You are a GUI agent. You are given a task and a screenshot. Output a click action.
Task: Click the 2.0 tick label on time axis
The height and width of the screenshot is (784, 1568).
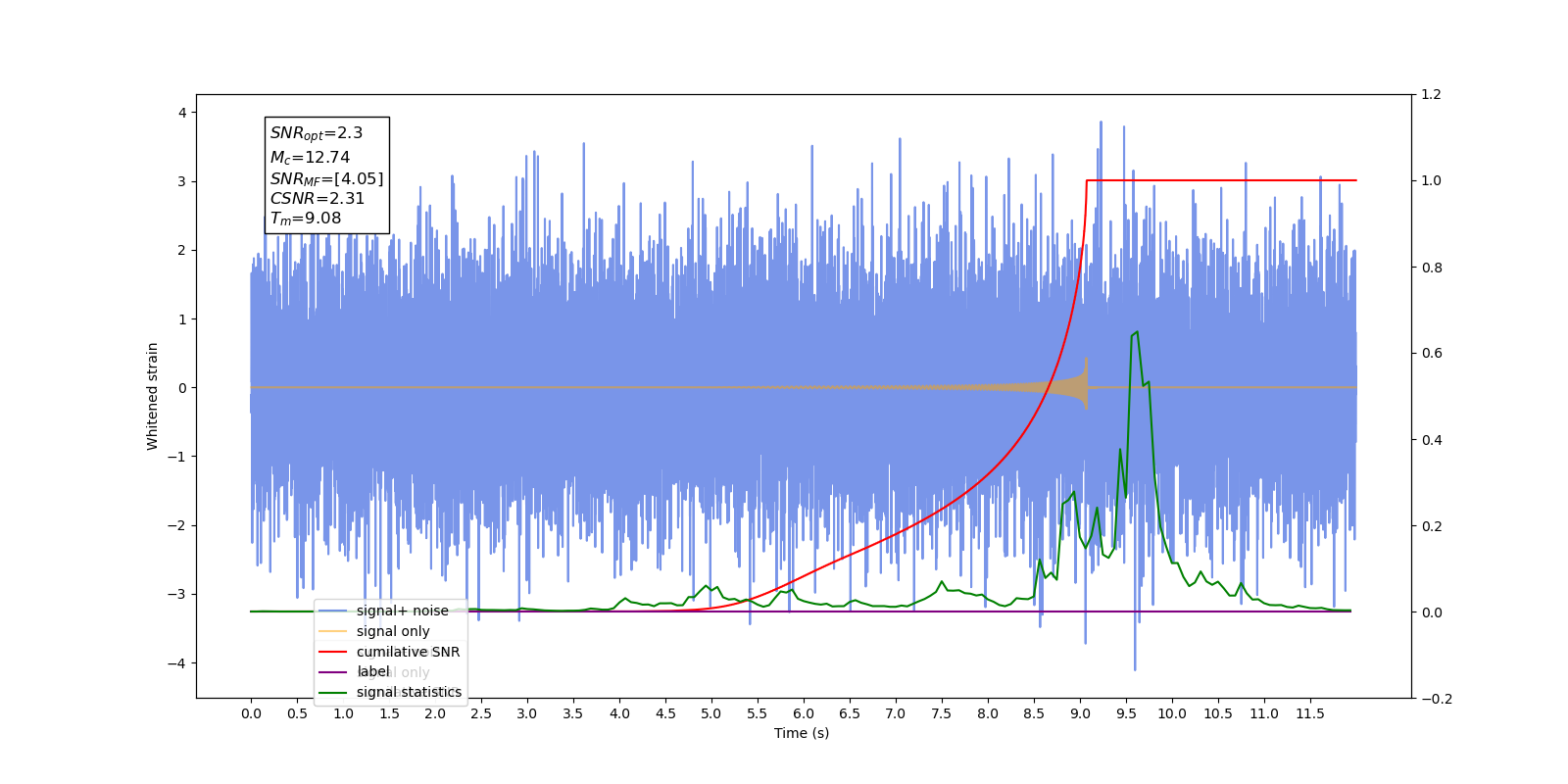[x=435, y=713]
